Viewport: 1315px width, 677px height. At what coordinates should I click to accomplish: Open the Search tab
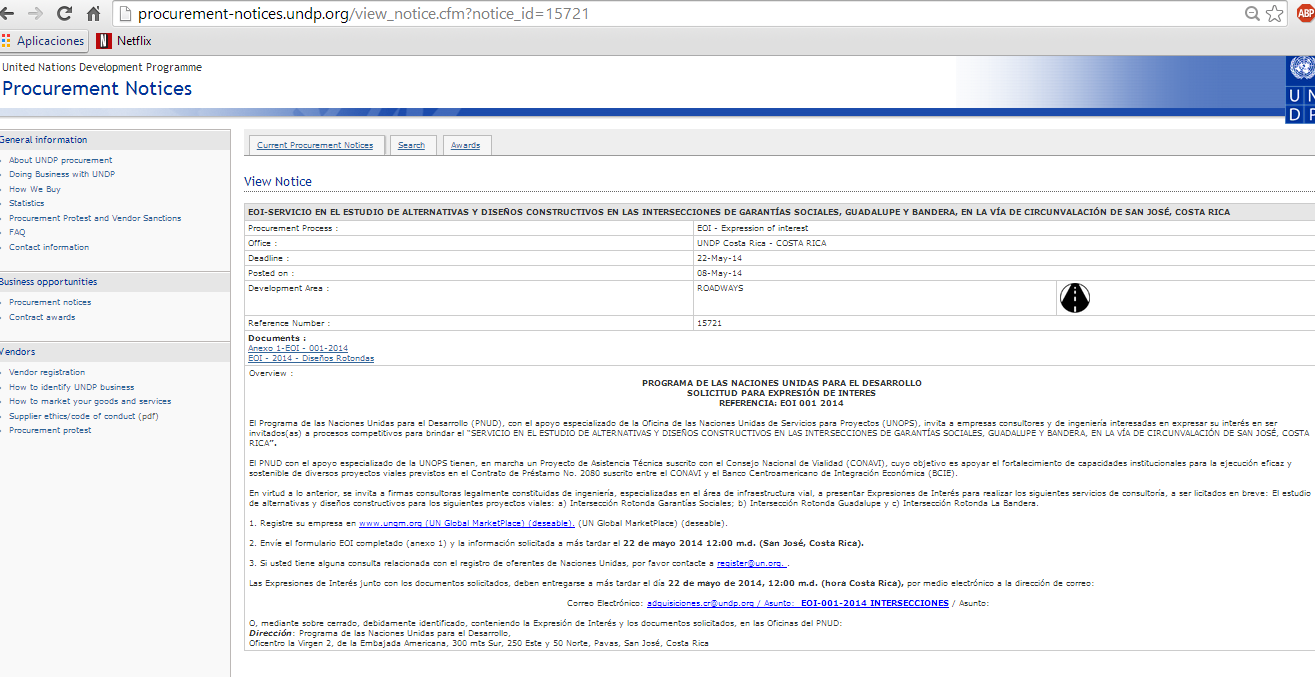[x=411, y=146]
